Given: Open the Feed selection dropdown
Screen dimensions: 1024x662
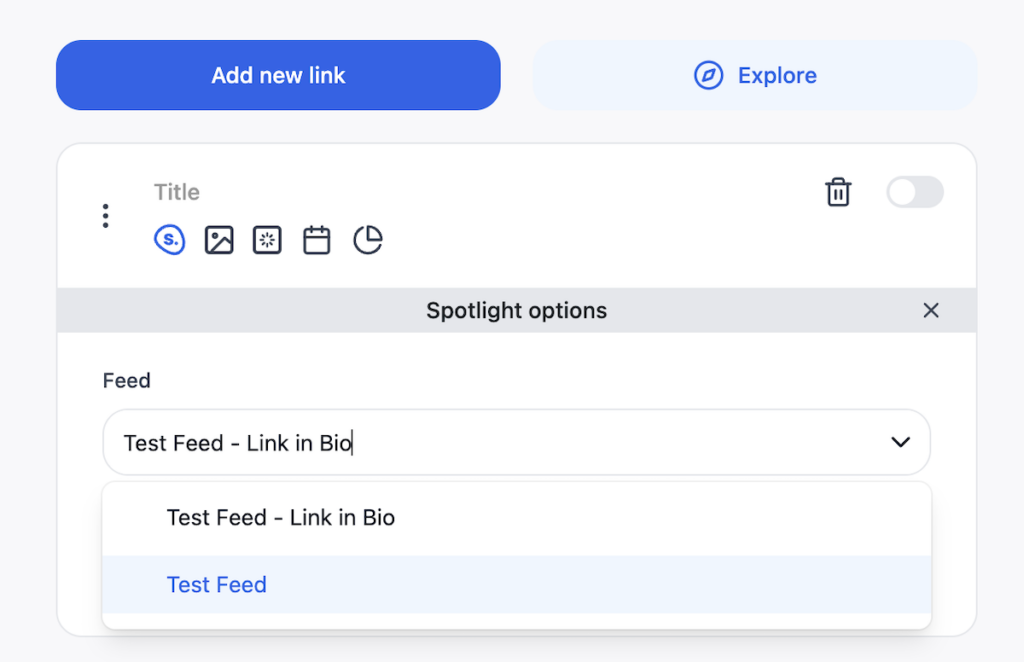Looking at the screenshot, I should click(x=516, y=441).
